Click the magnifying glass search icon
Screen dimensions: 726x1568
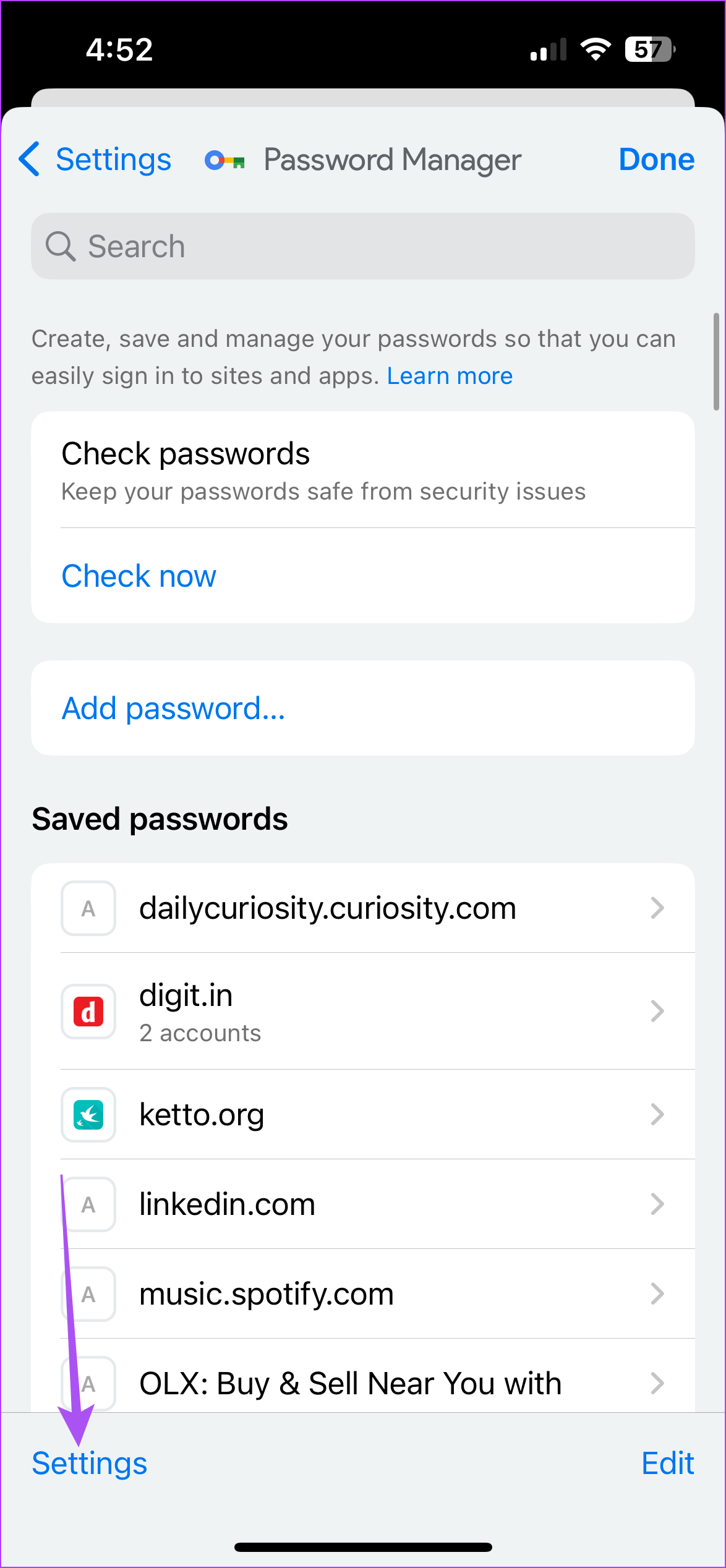click(61, 245)
